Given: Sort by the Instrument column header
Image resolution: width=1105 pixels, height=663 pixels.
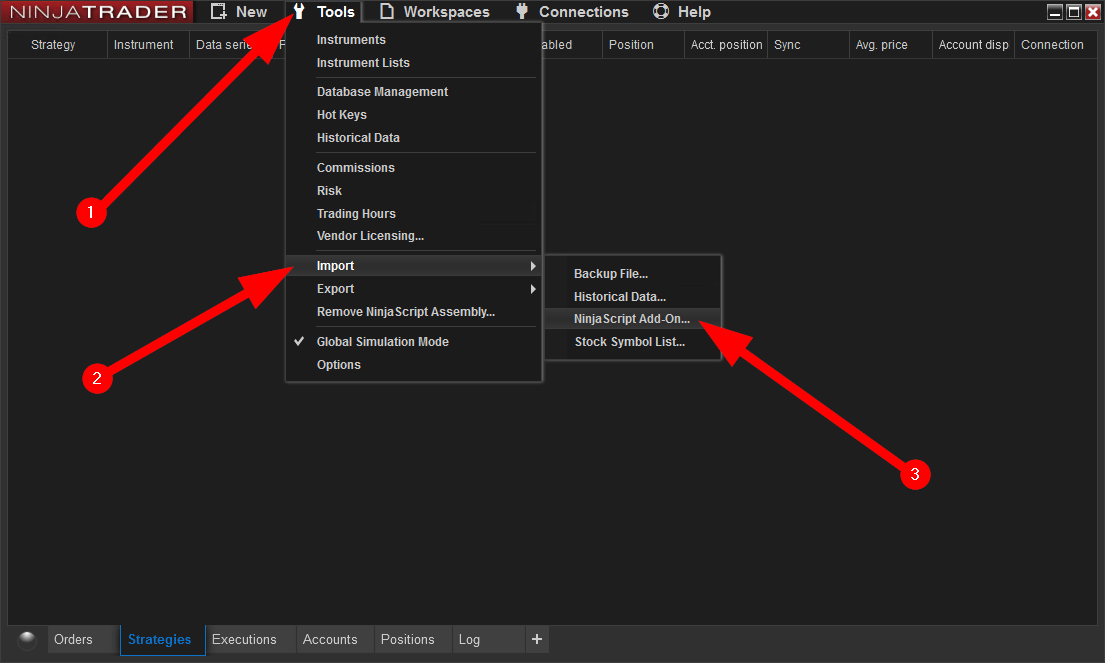Looking at the screenshot, I should coord(144,45).
